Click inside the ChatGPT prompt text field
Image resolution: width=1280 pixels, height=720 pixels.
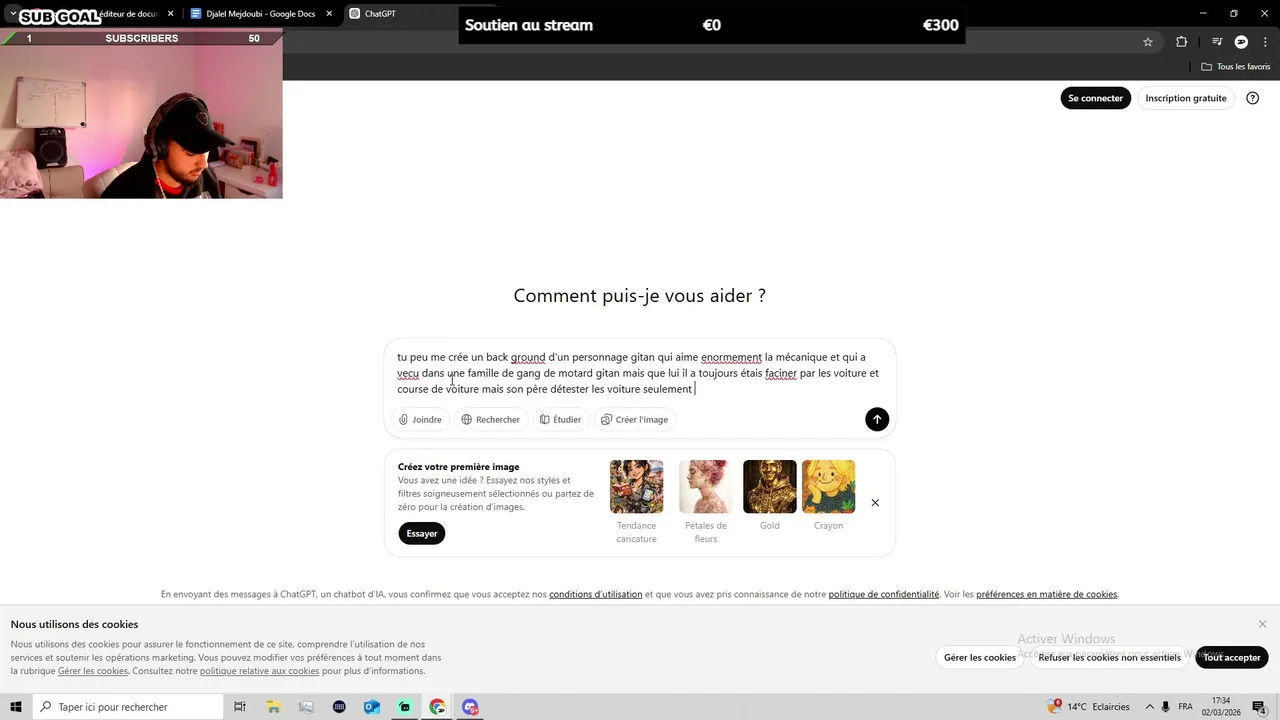coord(639,372)
